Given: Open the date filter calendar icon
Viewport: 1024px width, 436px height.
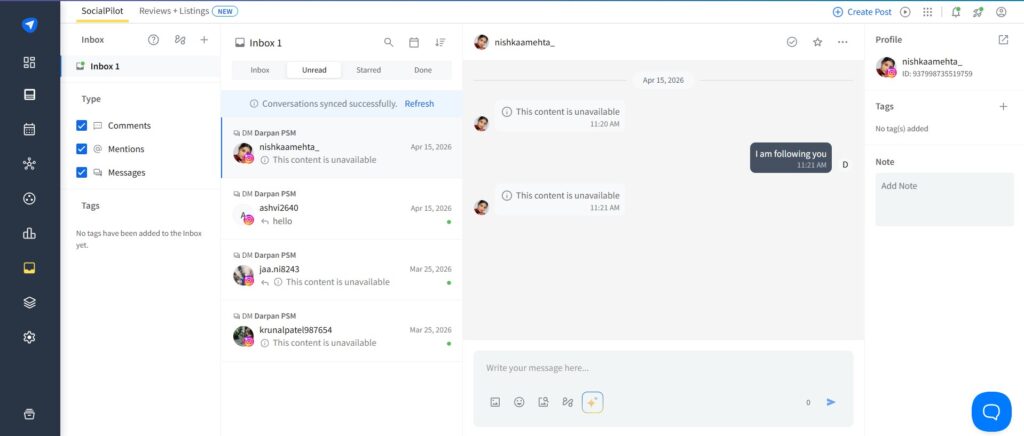Looking at the screenshot, I should click(x=414, y=42).
